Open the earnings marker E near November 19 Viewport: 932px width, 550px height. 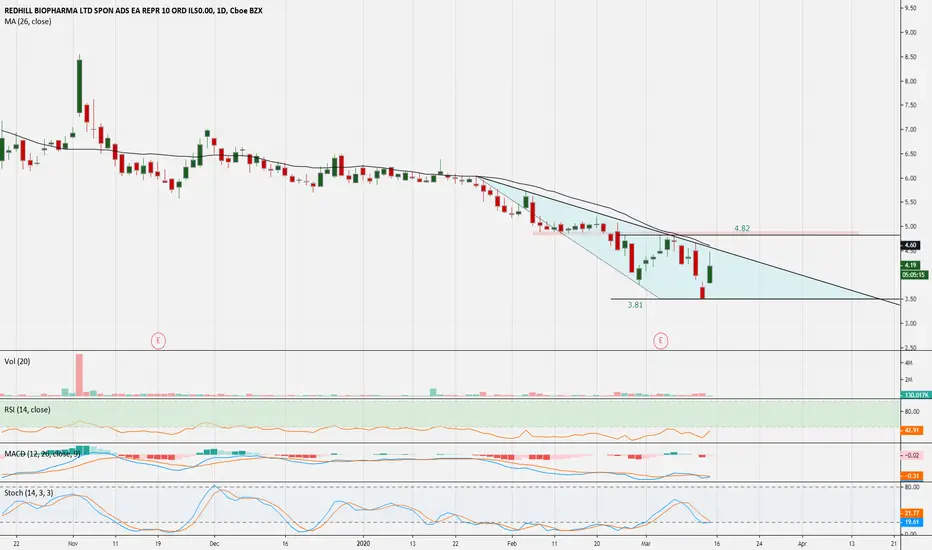point(158,341)
